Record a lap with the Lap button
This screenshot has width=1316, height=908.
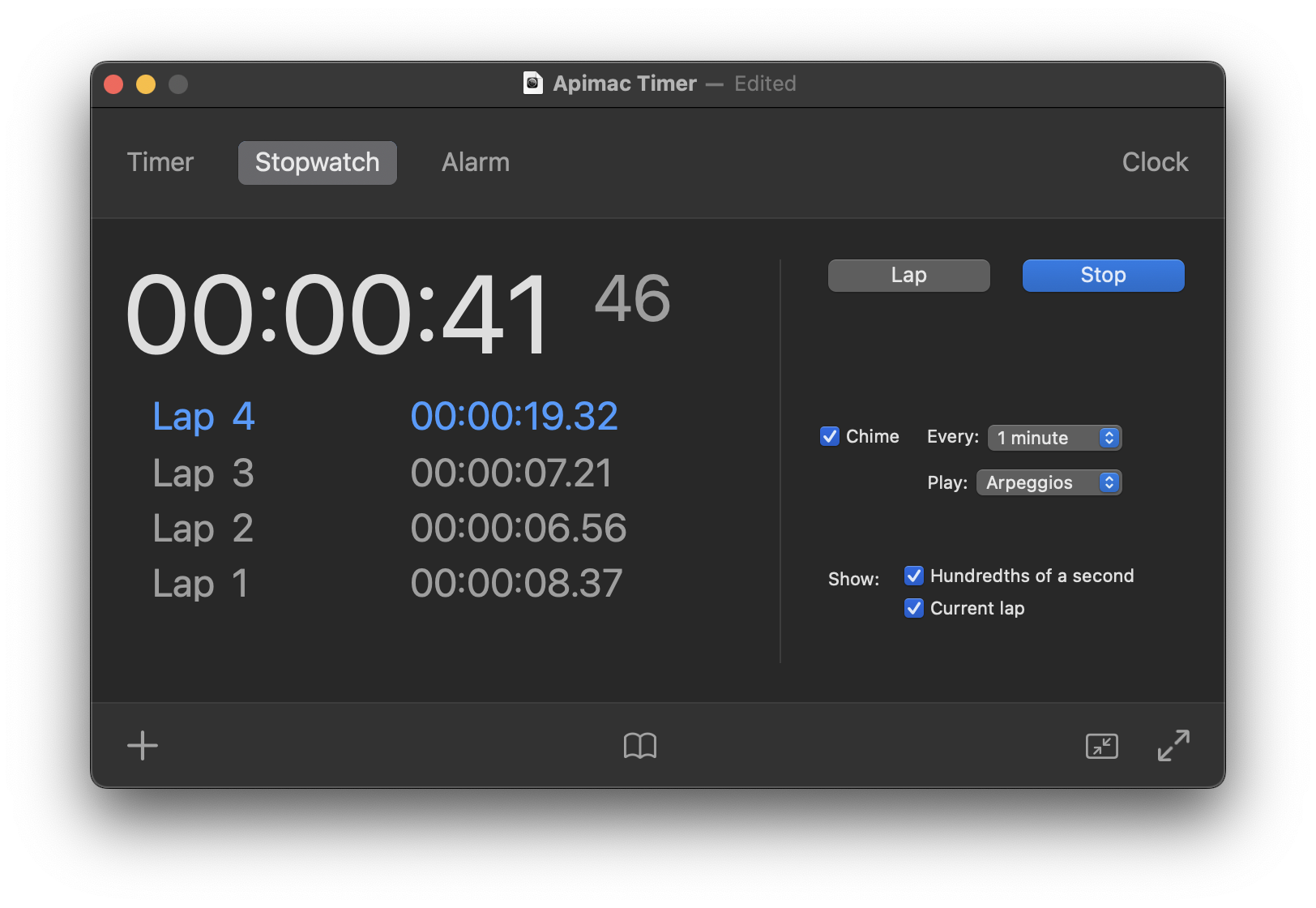908,275
